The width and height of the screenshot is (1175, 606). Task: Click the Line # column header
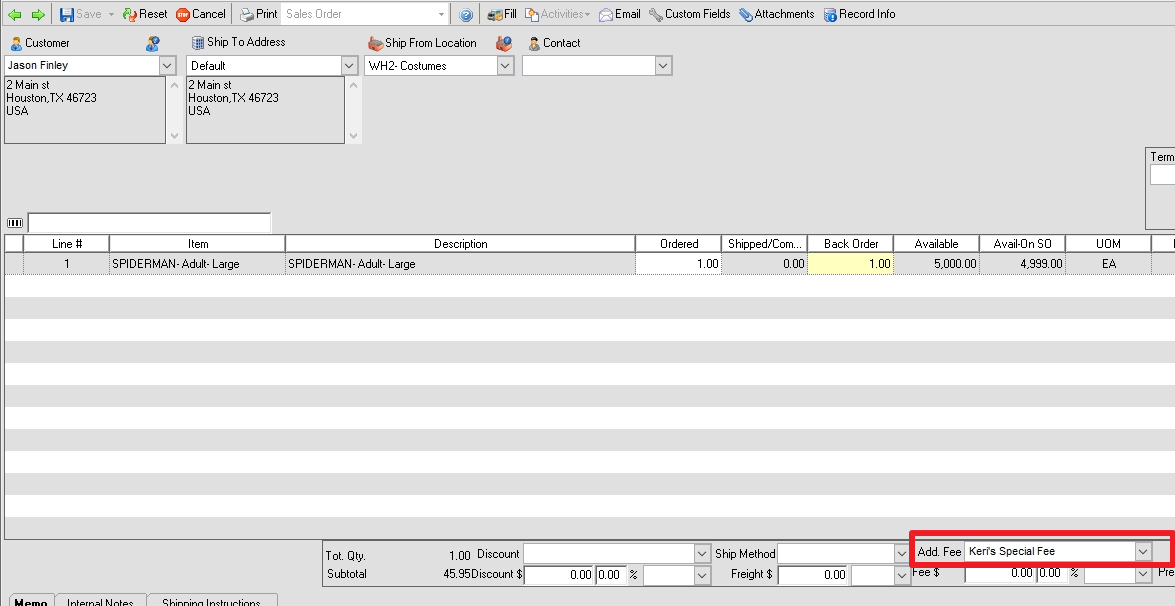[x=67, y=244]
